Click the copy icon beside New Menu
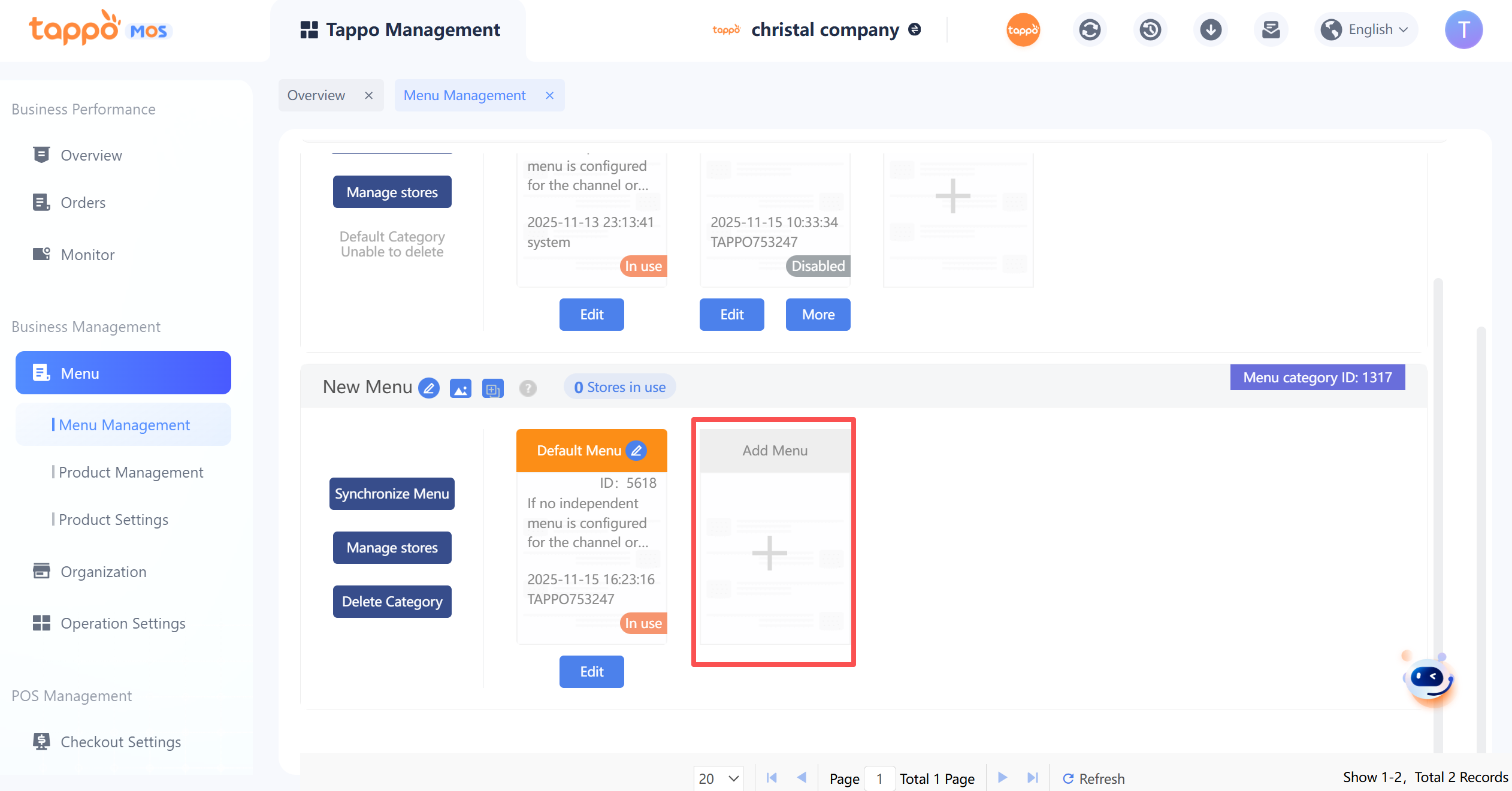The image size is (1512, 791). click(492, 390)
